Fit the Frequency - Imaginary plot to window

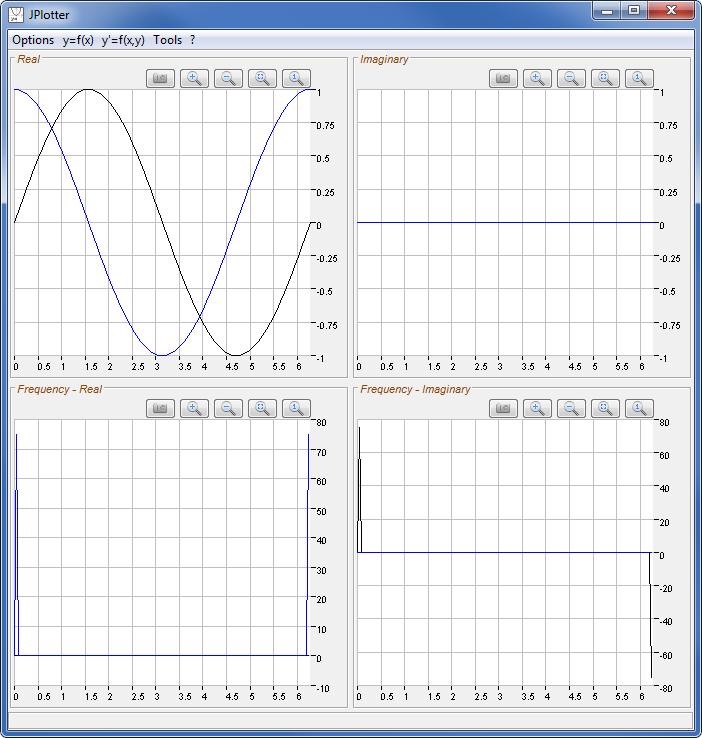pos(606,407)
